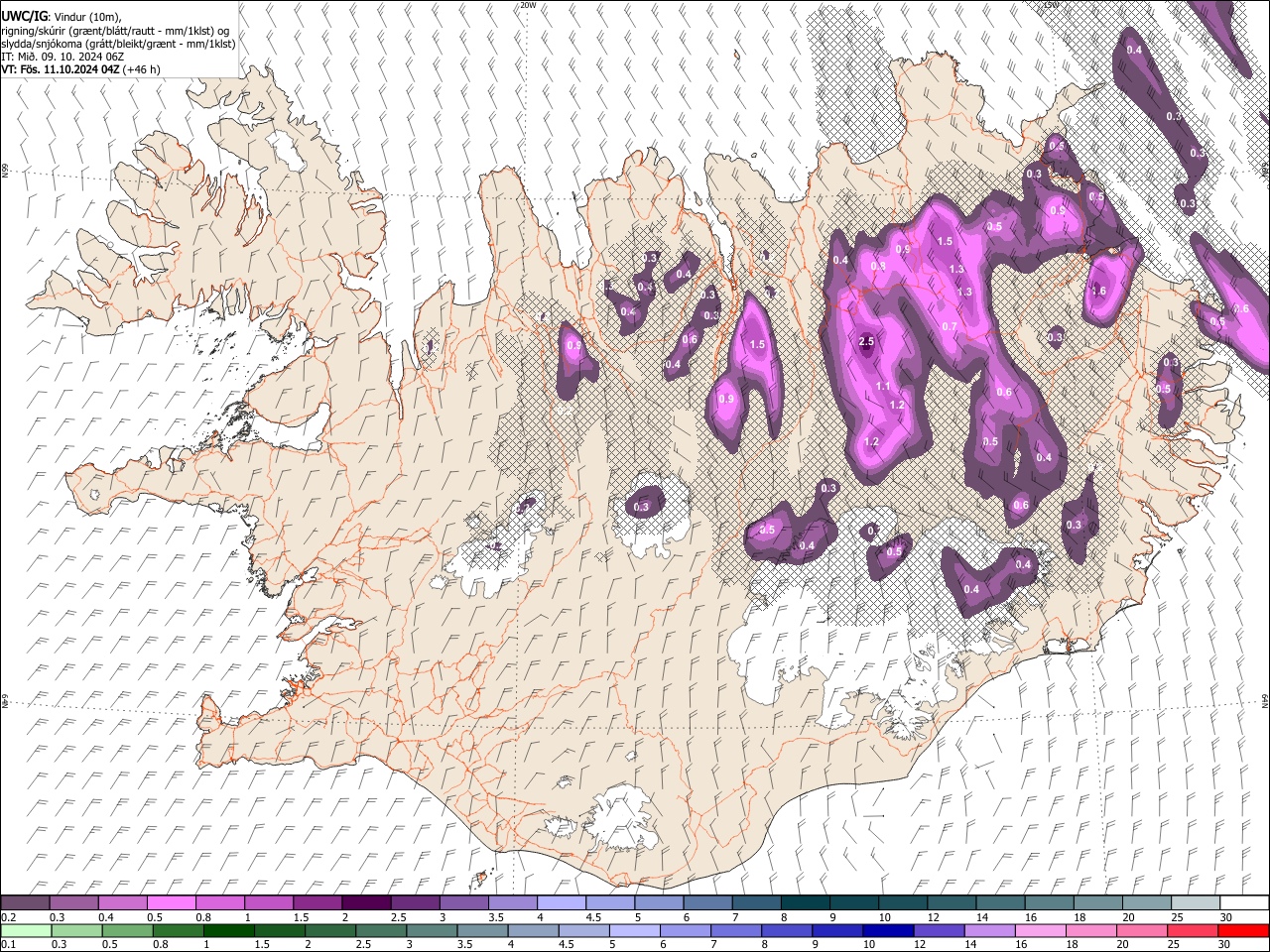Viewport: 1270px width, 952px height.
Task: Click the 0.2 label under the snow scale
Action: pyautogui.click(x=8, y=917)
